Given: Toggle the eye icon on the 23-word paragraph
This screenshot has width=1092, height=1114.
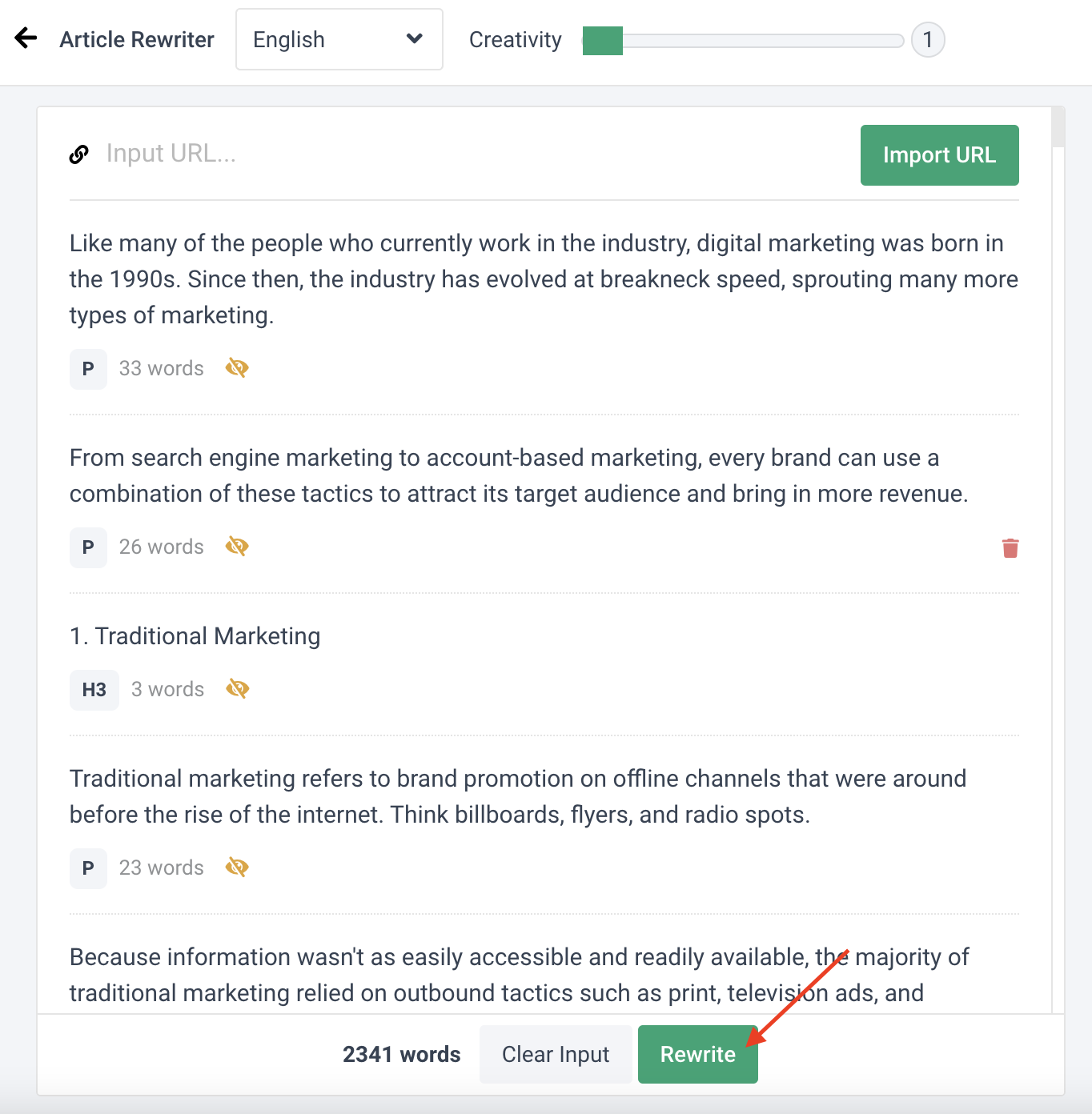Looking at the screenshot, I should tap(236, 867).
